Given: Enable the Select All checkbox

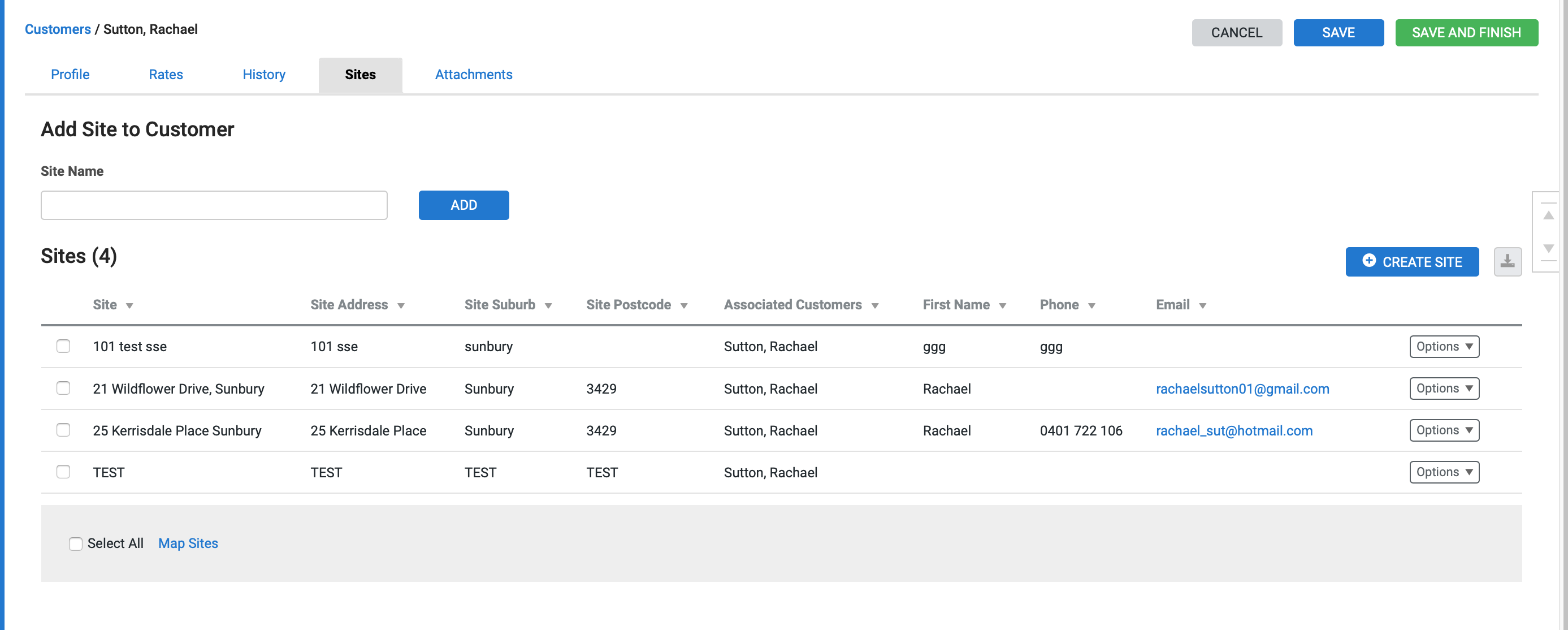Looking at the screenshot, I should coord(76,543).
